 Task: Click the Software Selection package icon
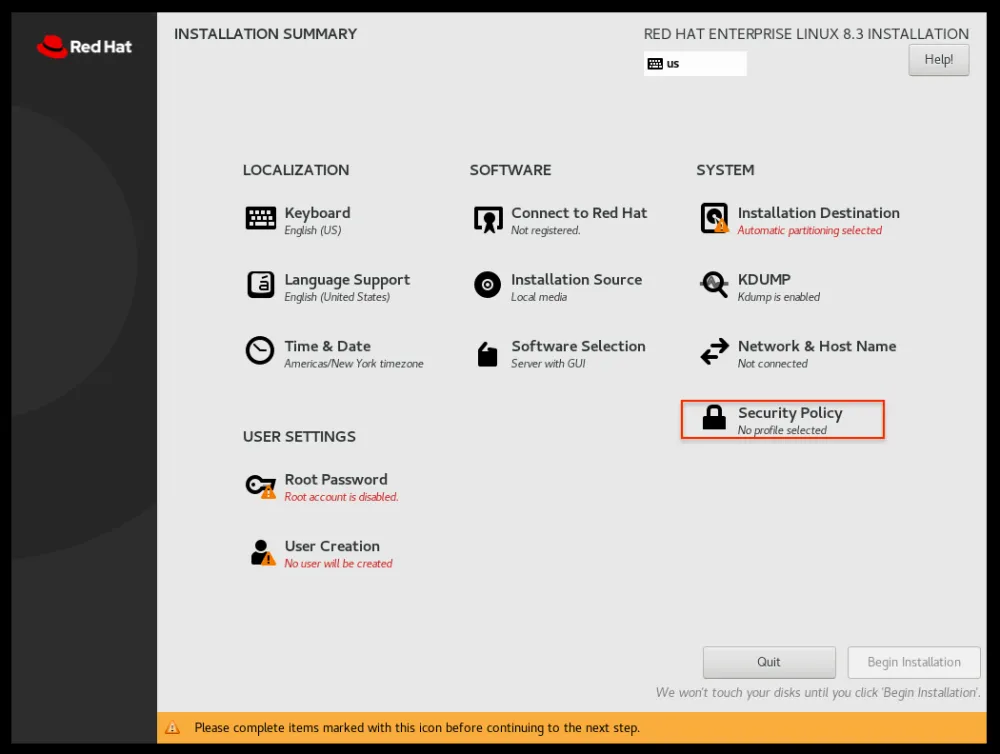(487, 353)
